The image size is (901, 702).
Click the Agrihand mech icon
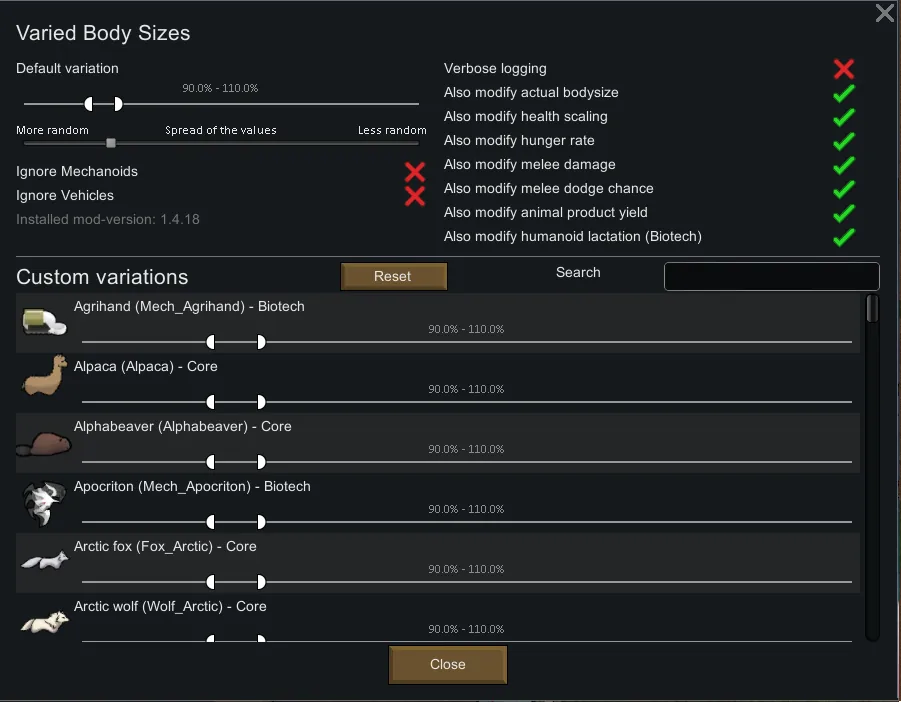click(x=44, y=322)
